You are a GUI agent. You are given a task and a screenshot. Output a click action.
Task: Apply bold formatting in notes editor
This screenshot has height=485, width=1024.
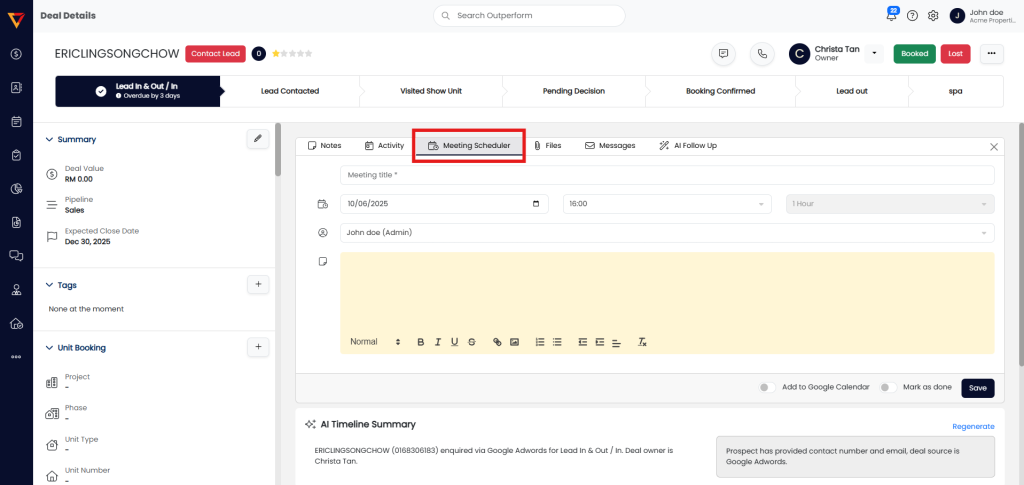[421, 342]
